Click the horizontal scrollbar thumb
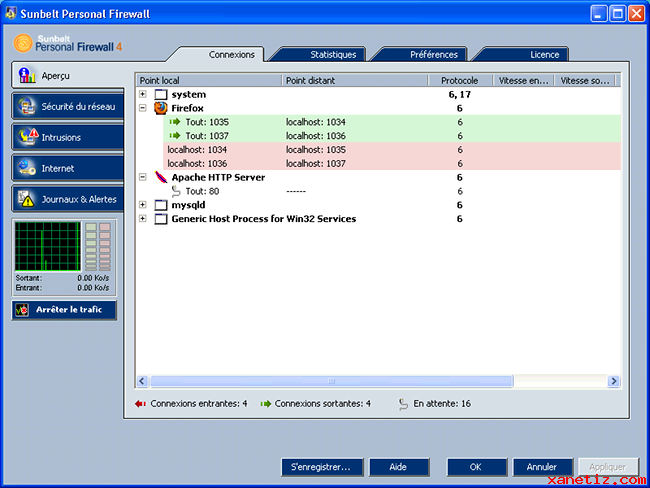650x488 pixels. tap(332, 381)
